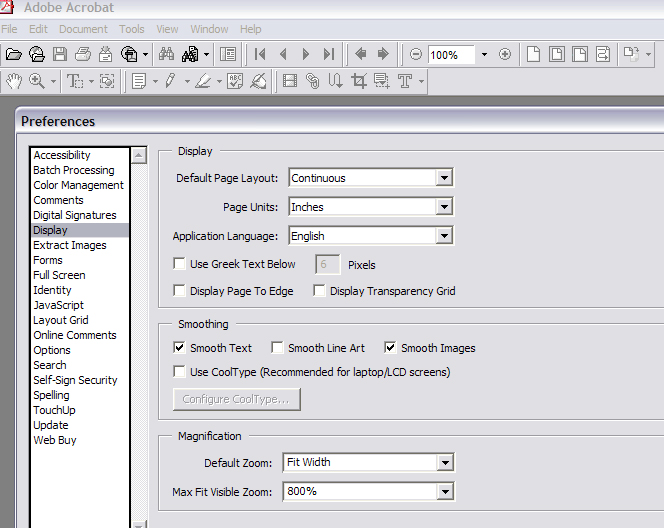Select the Text Select tool
The height and width of the screenshot is (528, 664).
coord(75,80)
